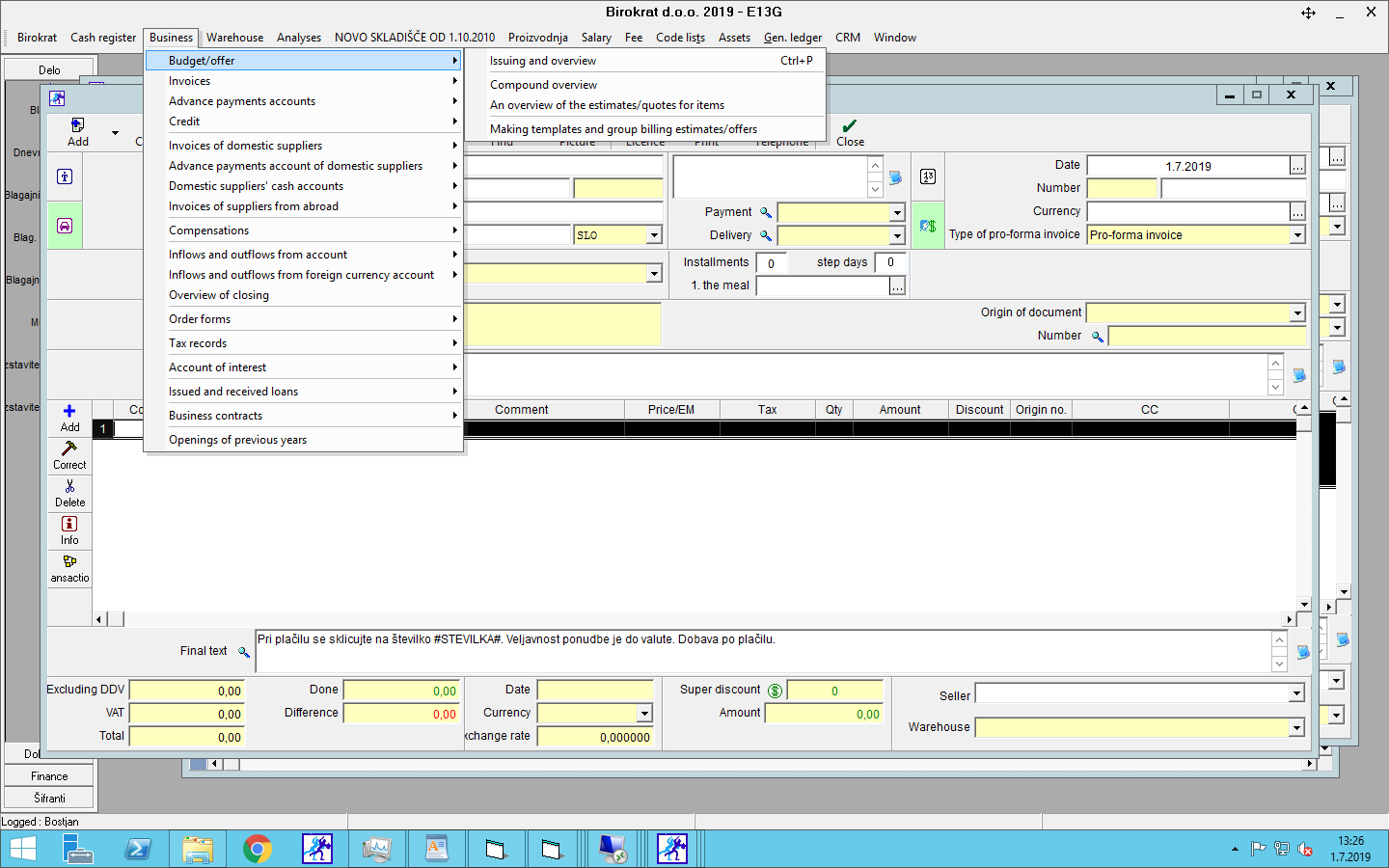1389x868 pixels.
Task: Open the Gen. ledger menu
Action: (793, 38)
